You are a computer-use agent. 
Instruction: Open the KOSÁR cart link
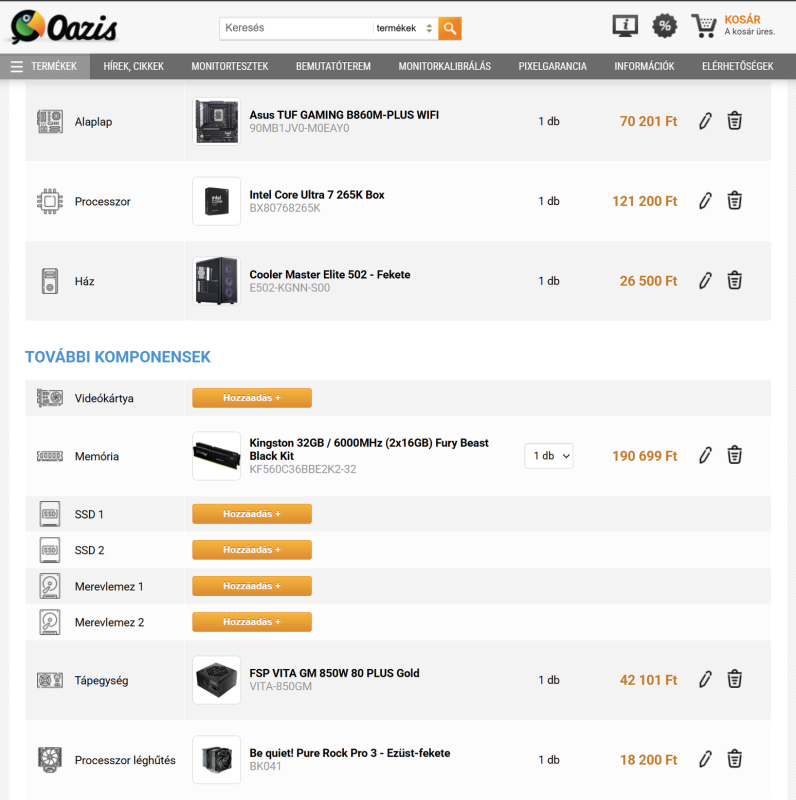pyautogui.click(x=742, y=19)
